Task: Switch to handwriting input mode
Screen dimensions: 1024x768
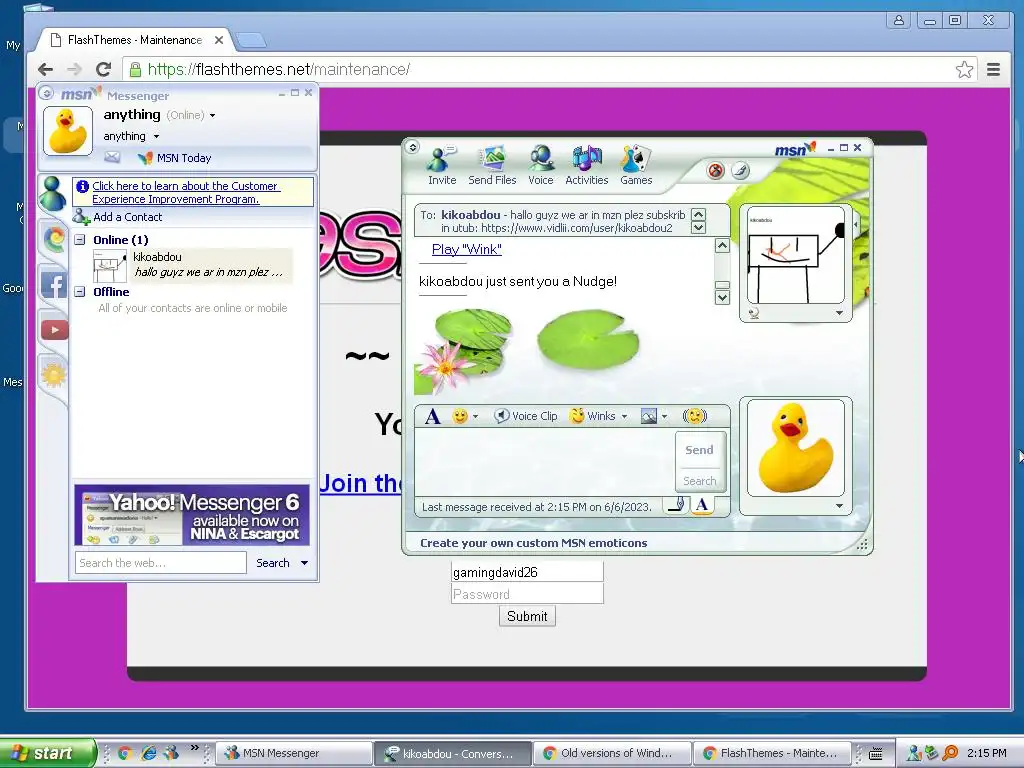Action: click(676, 505)
